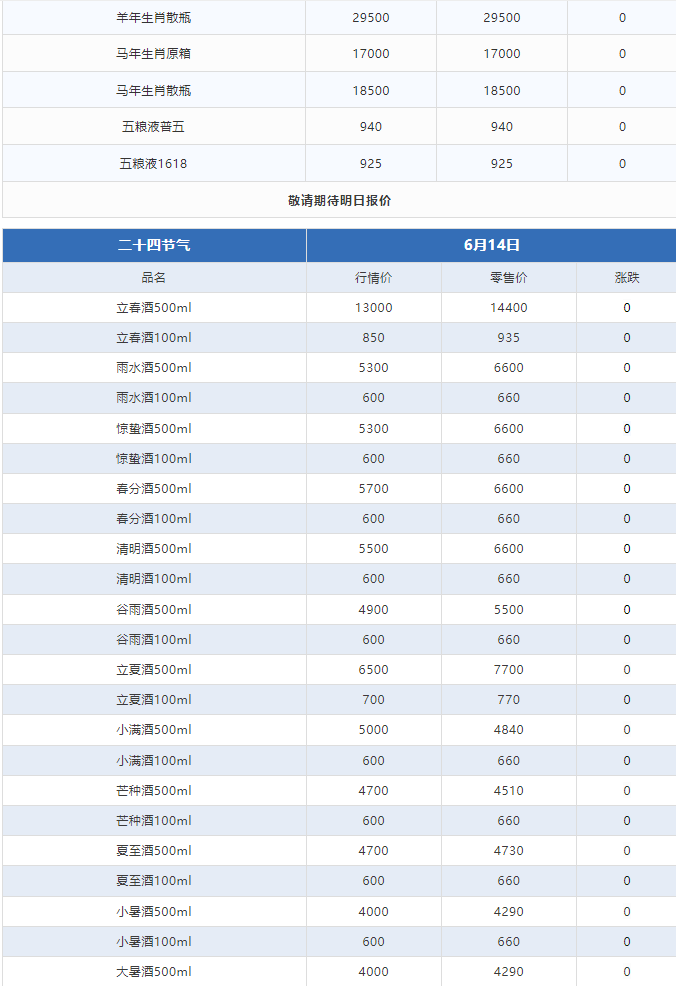Select the 五粮液1618 product name

point(153,163)
